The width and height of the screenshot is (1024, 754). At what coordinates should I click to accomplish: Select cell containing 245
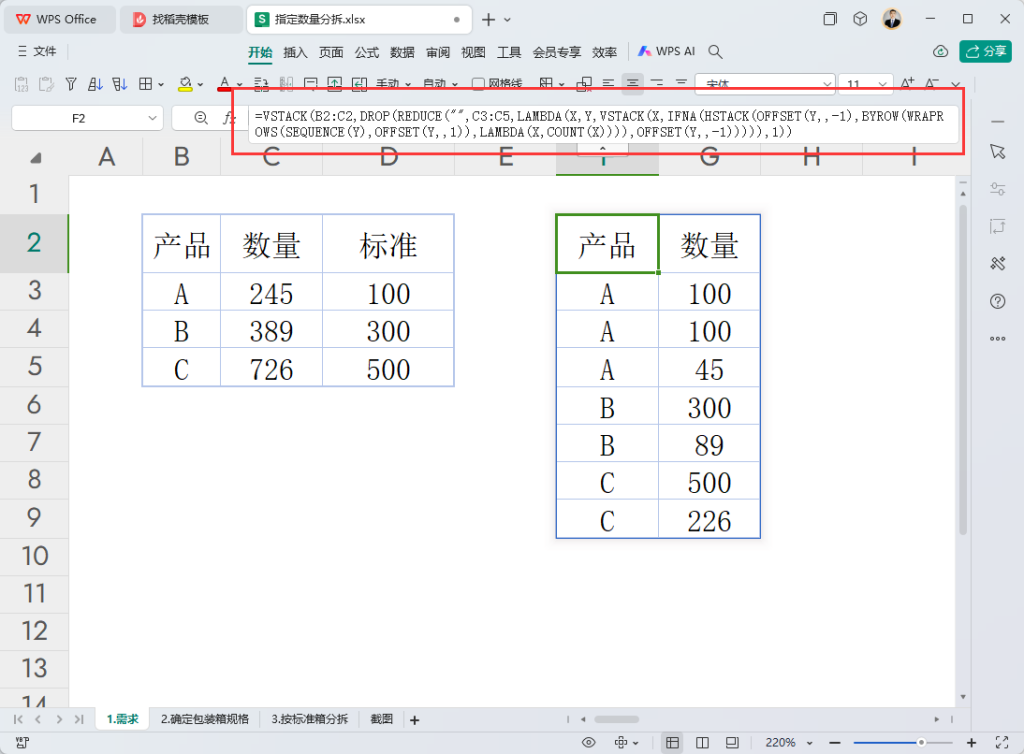[x=271, y=292]
